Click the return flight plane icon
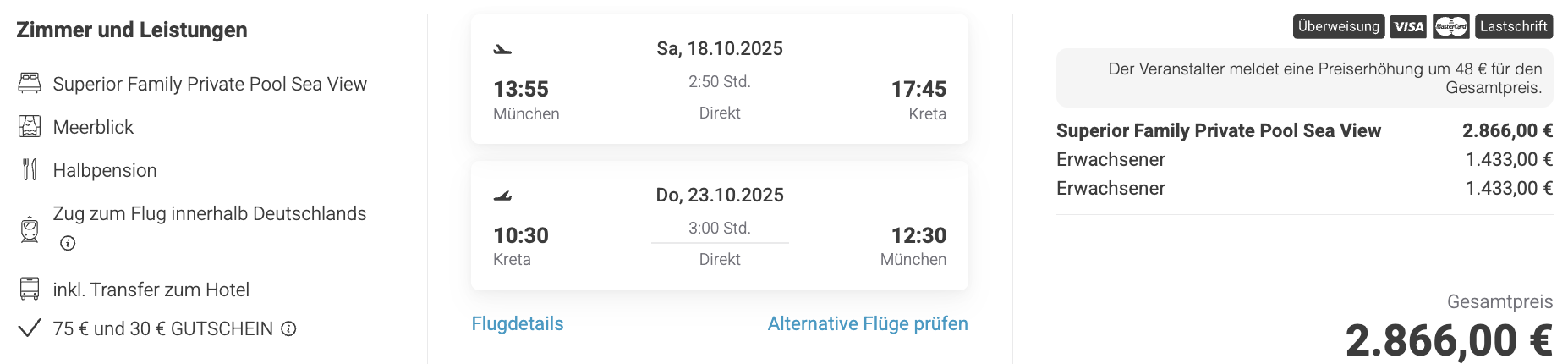The width and height of the screenshot is (1568, 364). (502, 196)
